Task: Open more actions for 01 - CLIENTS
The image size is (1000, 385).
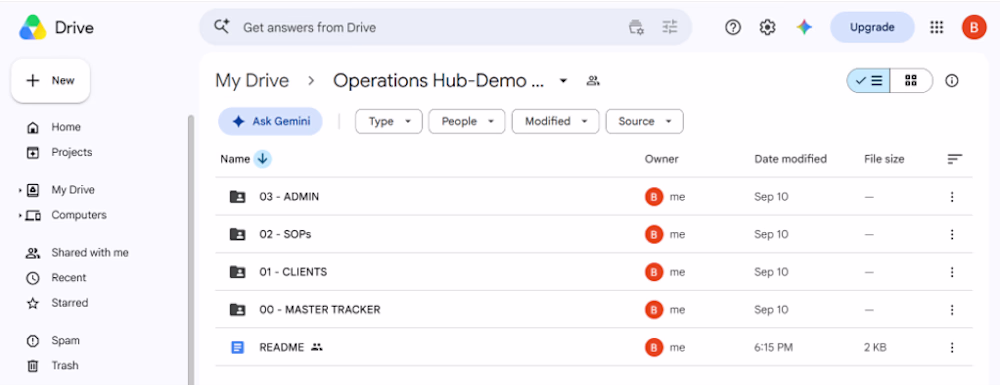Action: (952, 272)
